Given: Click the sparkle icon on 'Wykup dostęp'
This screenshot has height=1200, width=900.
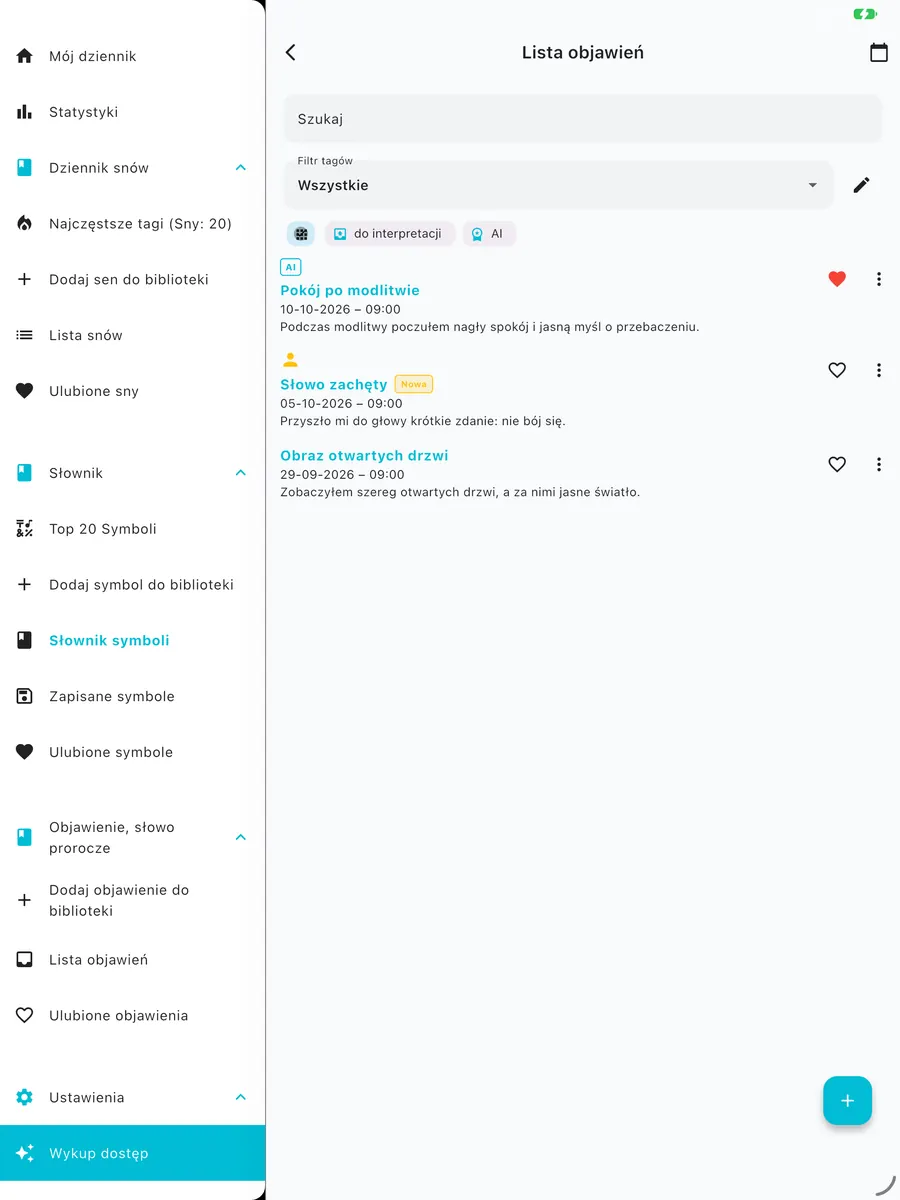Looking at the screenshot, I should 25,1153.
